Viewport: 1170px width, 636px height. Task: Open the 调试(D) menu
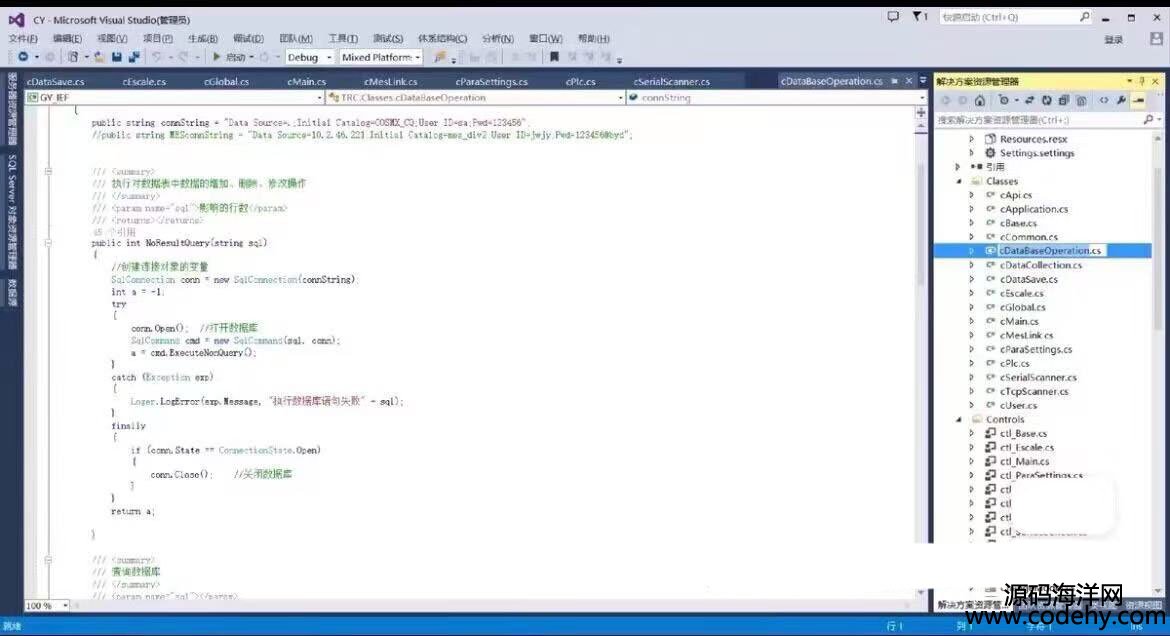(248, 38)
